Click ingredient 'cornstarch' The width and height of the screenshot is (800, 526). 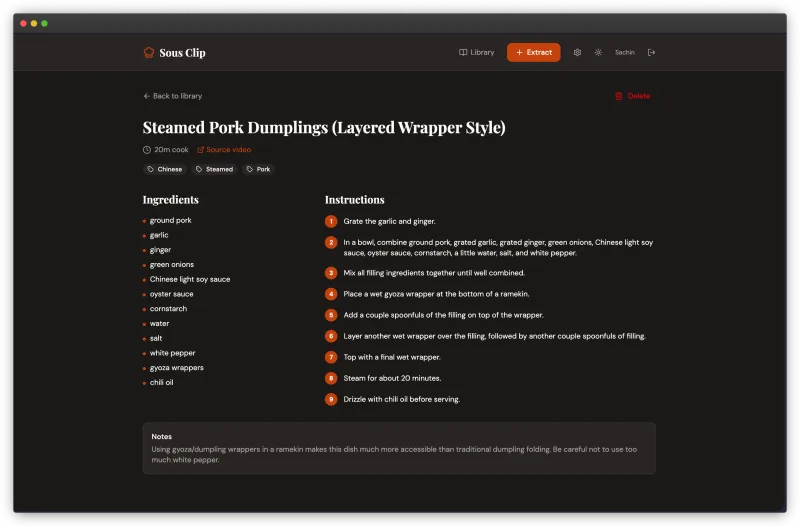point(168,309)
